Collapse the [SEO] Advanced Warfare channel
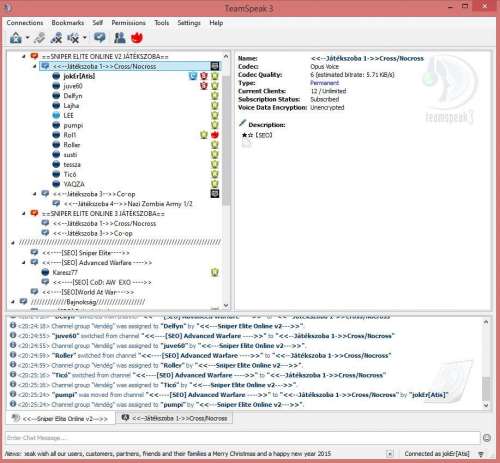This screenshot has width=500, height=463. (24, 262)
